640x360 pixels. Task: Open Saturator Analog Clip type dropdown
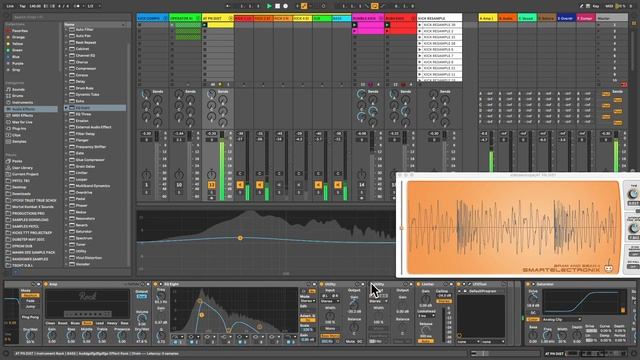[561, 319]
